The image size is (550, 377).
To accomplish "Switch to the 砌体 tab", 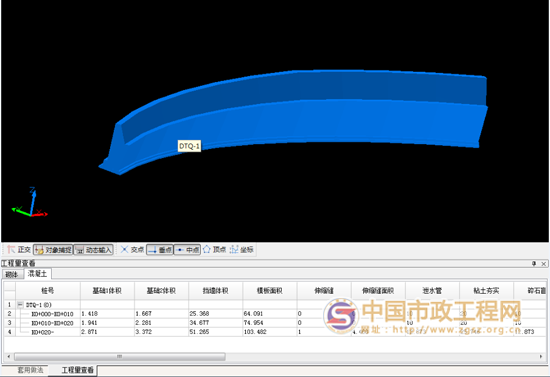I will (x=12, y=274).
